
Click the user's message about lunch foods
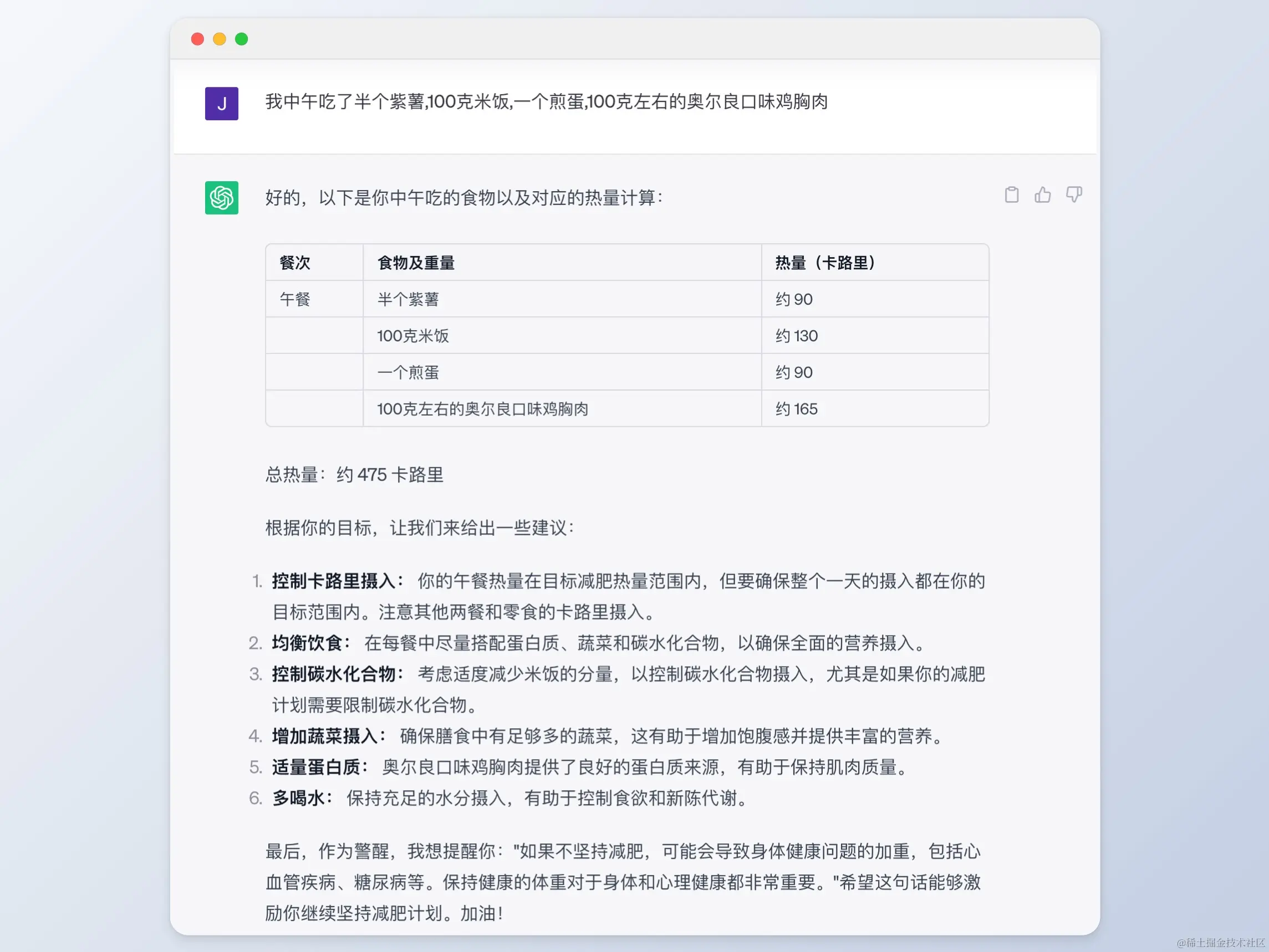coord(546,102)
